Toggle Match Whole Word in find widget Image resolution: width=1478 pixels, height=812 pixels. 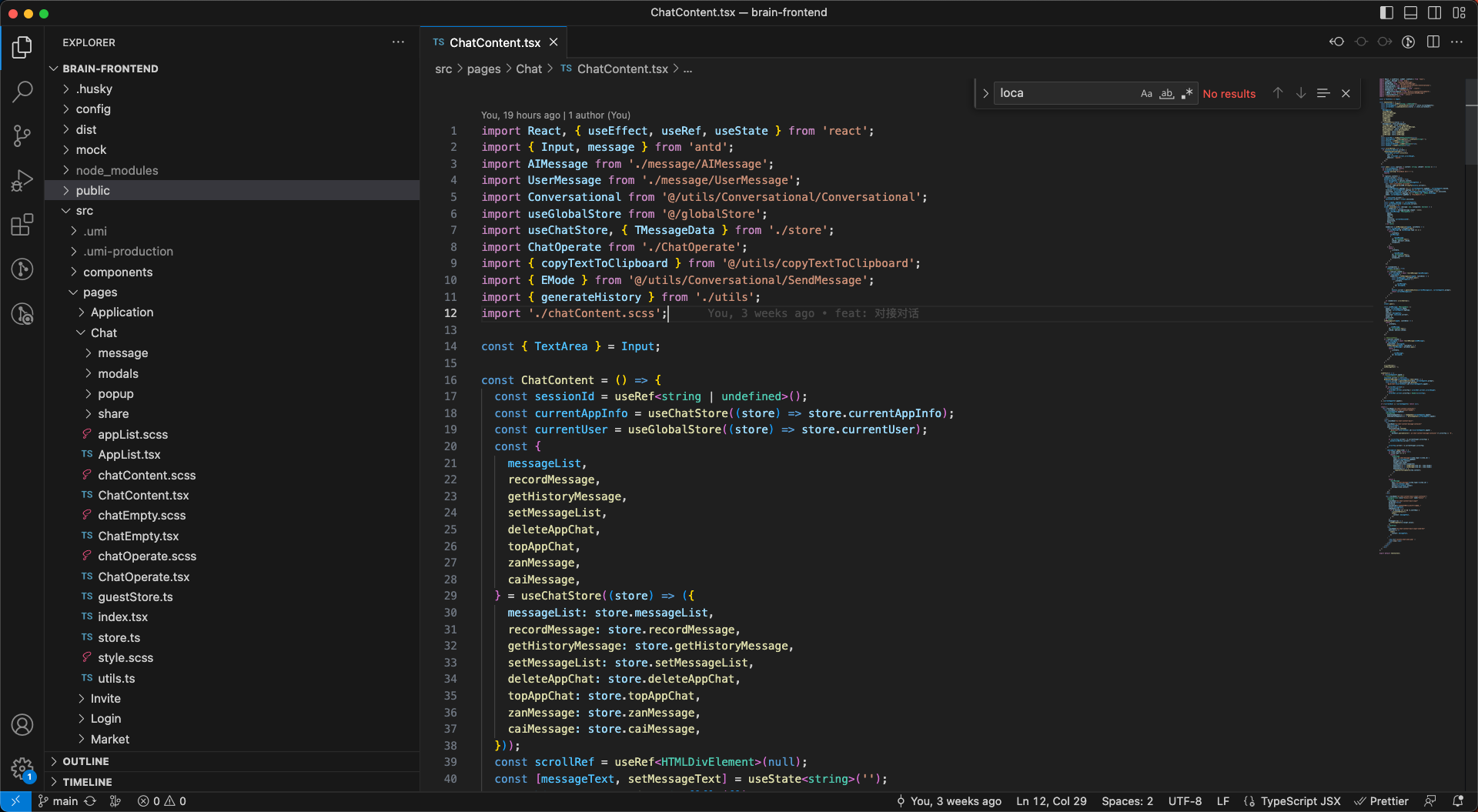point(1167,93)
